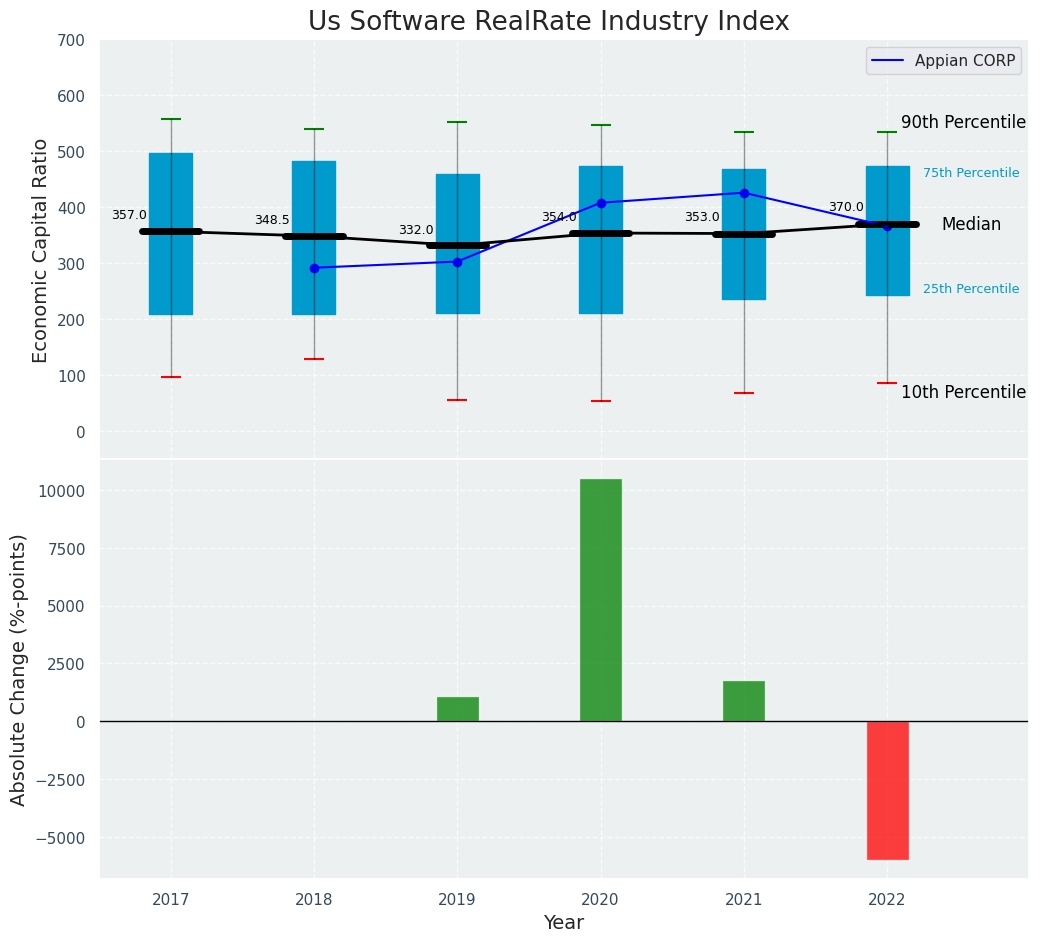
Task: Select the tall green 2020 change bar
Action: pyautogui.click(x=600, y=600)
